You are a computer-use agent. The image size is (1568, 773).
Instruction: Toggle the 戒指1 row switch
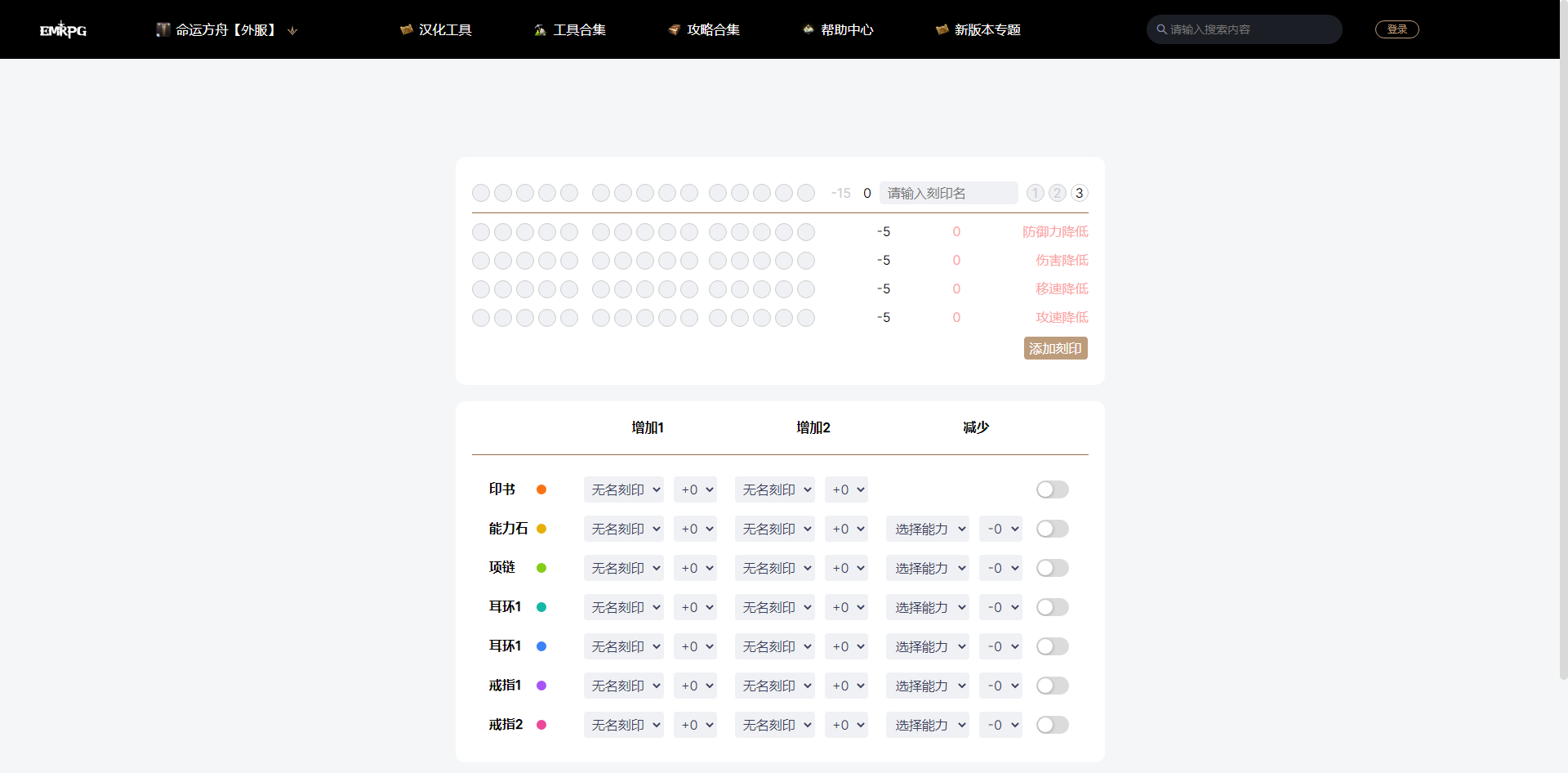pyautogui.click(x=1053, y=686)
